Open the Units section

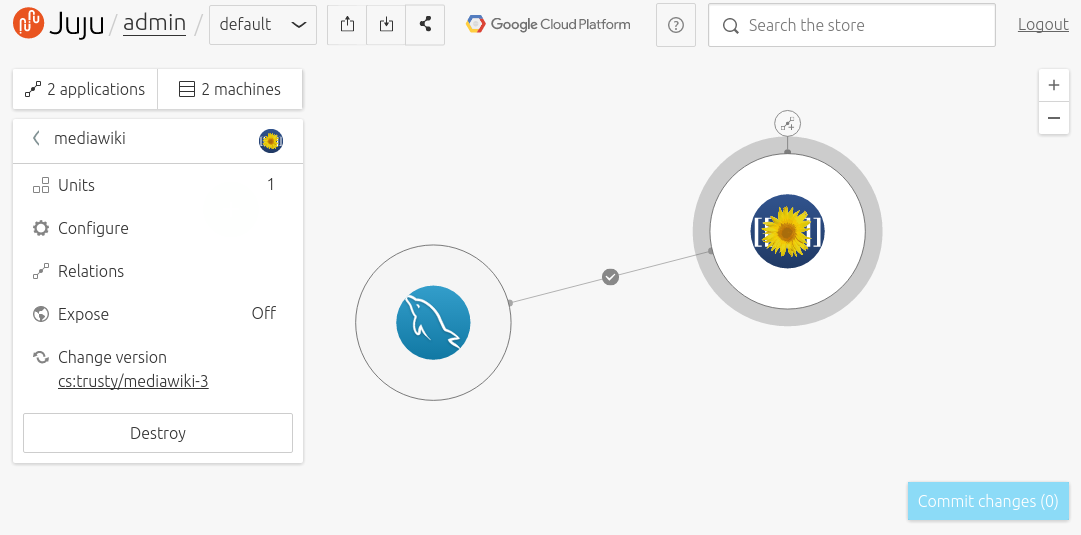coord(158,185)
